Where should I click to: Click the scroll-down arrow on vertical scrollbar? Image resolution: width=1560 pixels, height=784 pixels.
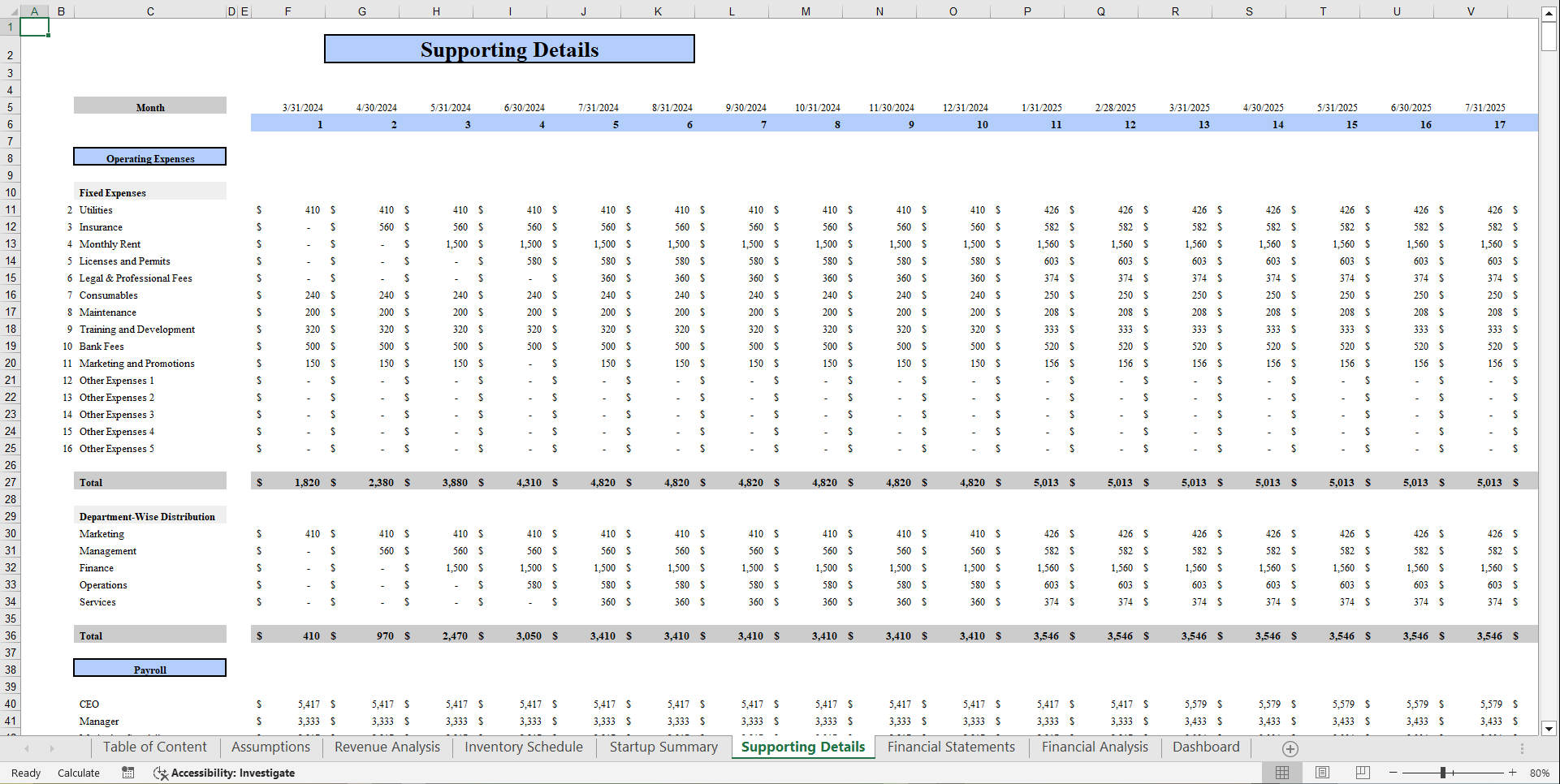pyautogui.click(x=1548, y=729)
